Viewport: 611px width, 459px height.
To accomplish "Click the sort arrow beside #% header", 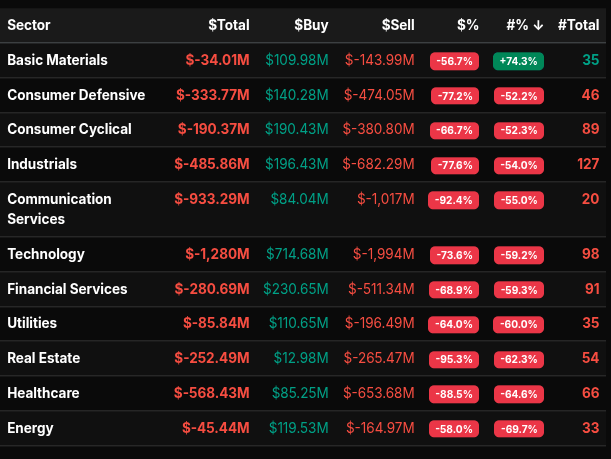I will pos(538,25).
